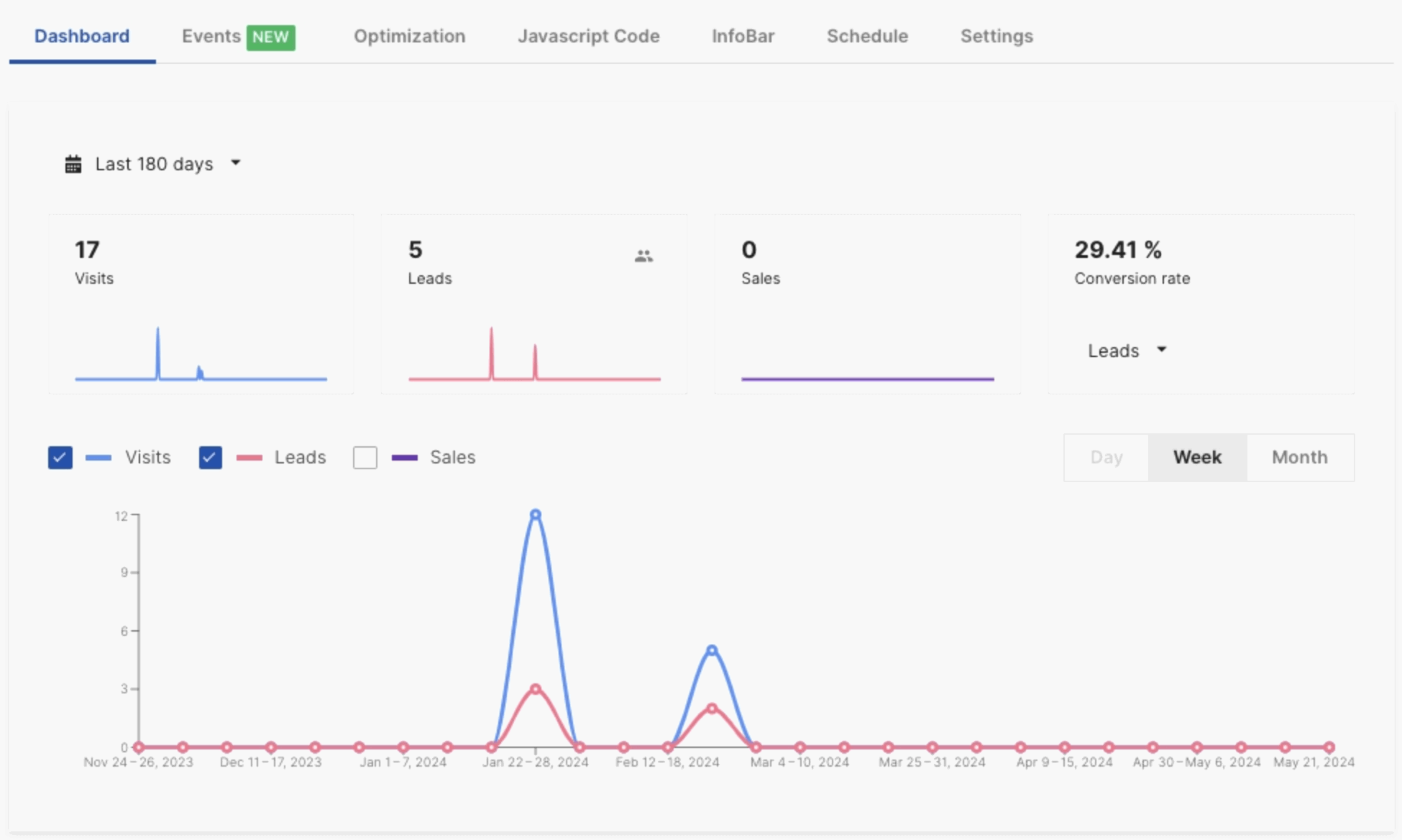Click the blue Visits legend swatch

98,458
